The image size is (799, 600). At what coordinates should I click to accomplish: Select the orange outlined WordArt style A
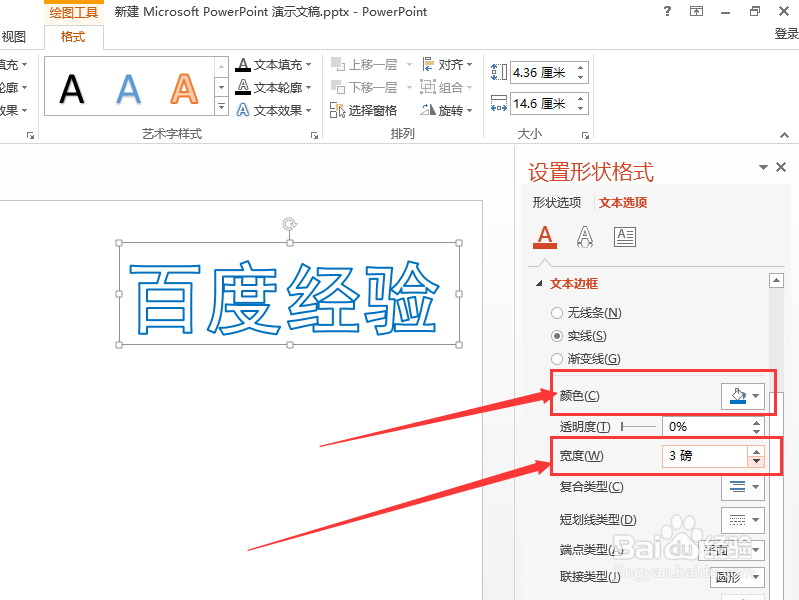click(184, 89)
